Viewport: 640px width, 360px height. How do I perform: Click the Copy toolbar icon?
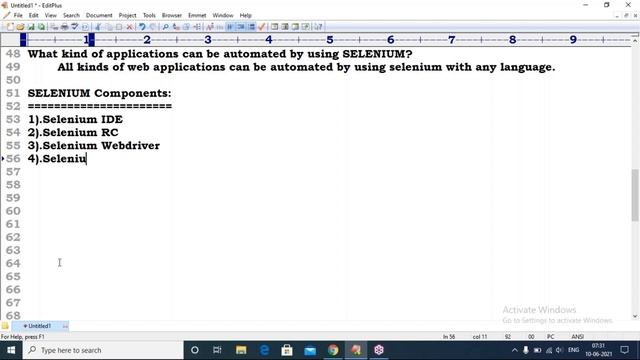[x=109, y=27]
